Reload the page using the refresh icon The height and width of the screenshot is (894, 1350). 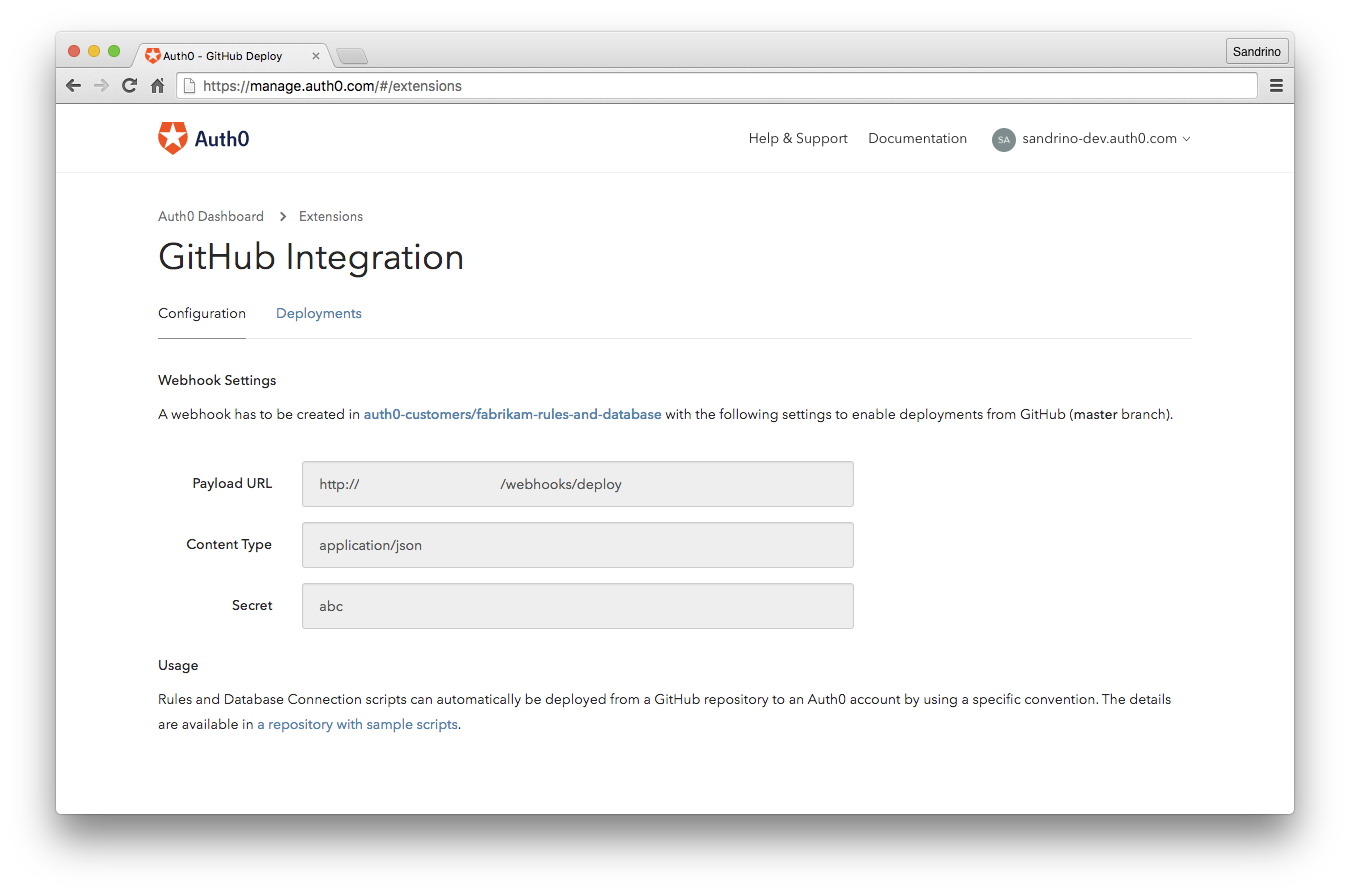pos(129,85)
